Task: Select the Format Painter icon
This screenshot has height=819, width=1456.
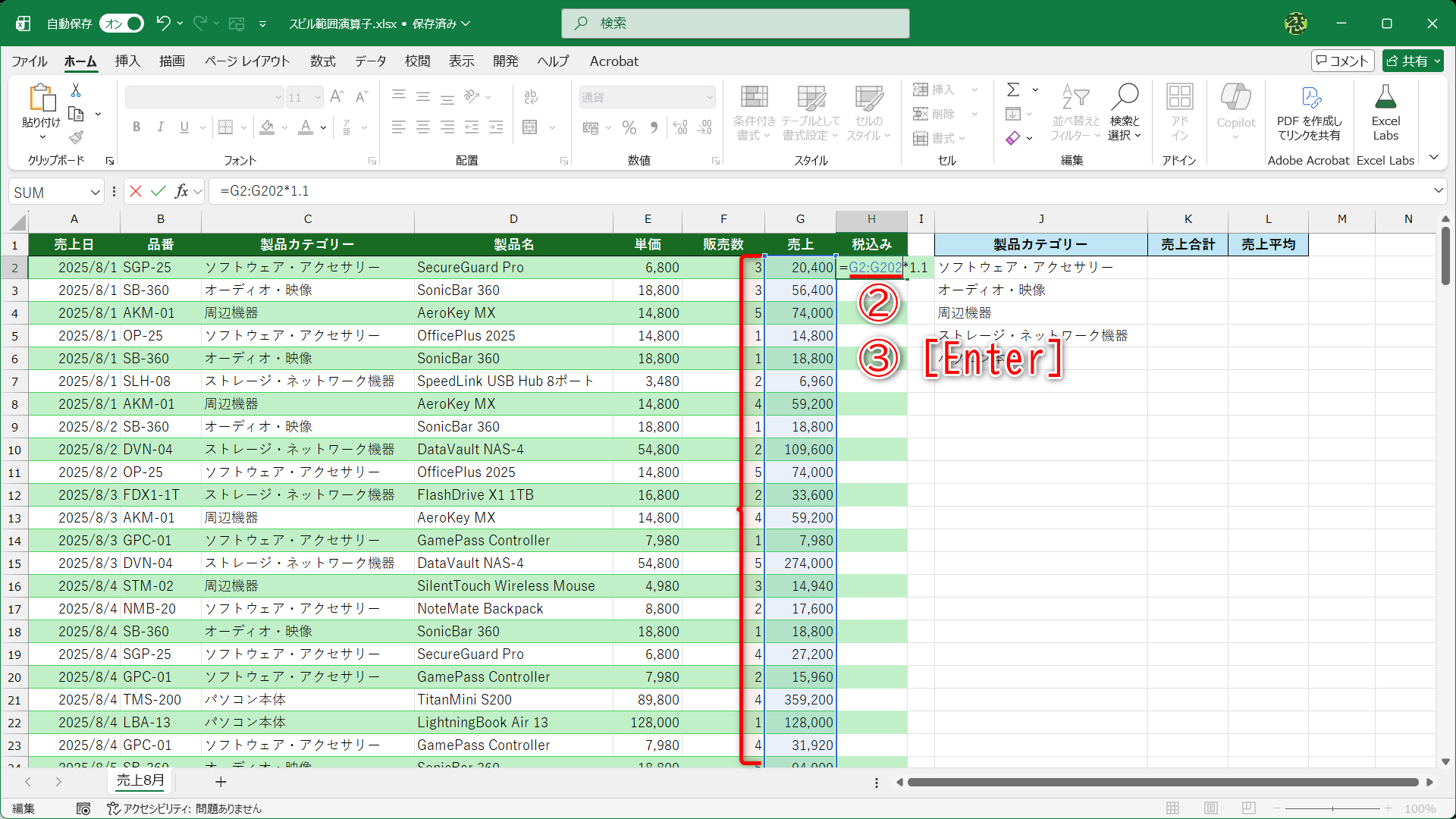Action: coord(75,137)
